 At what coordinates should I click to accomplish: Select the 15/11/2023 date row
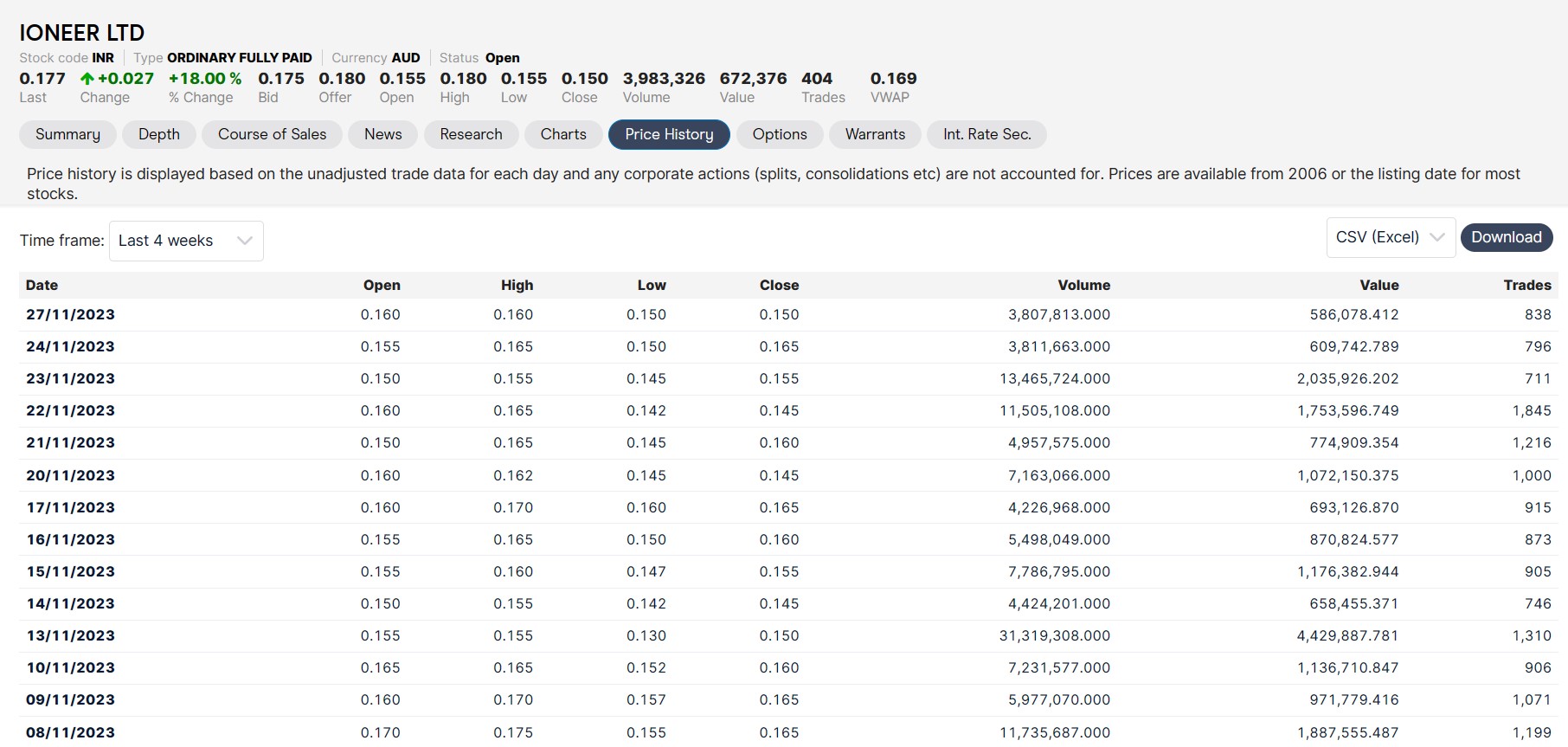tap(788, 571)
